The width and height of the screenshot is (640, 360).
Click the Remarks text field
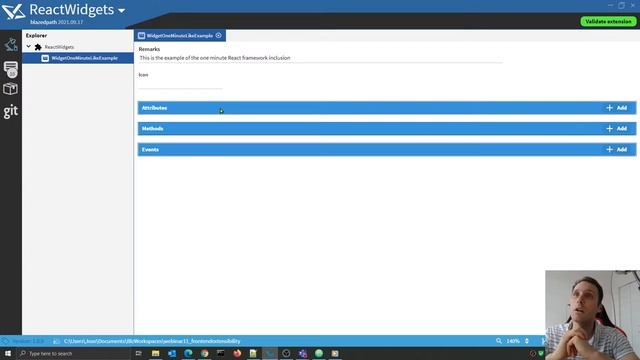pos(320,58)
